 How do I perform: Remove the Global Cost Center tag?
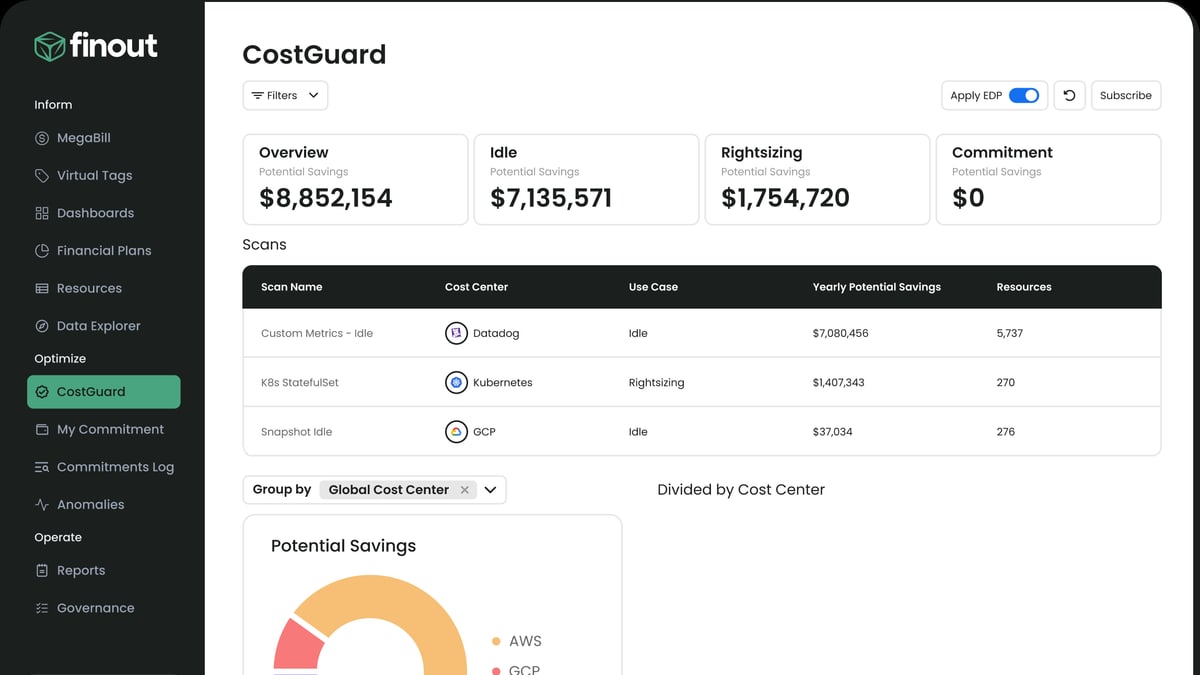point(464,490)
